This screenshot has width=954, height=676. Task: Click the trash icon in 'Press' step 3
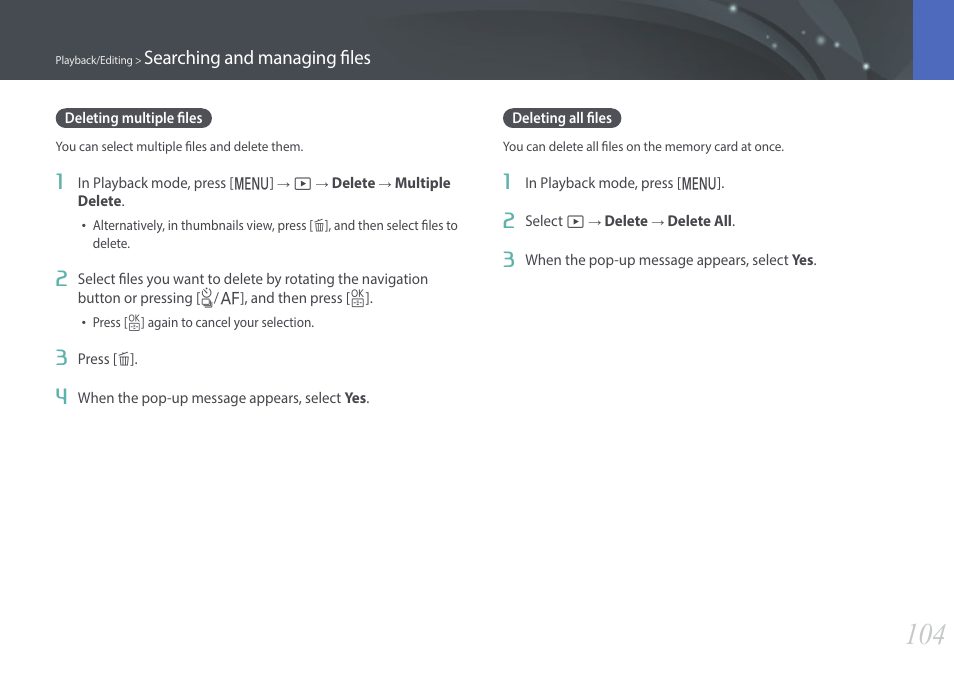(x=124, y=360)
